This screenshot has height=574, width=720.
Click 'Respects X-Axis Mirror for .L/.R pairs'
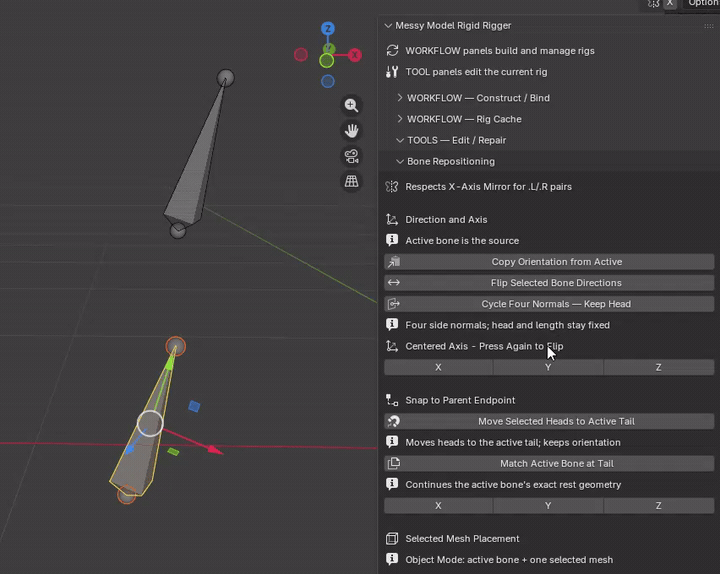point(488,187)
